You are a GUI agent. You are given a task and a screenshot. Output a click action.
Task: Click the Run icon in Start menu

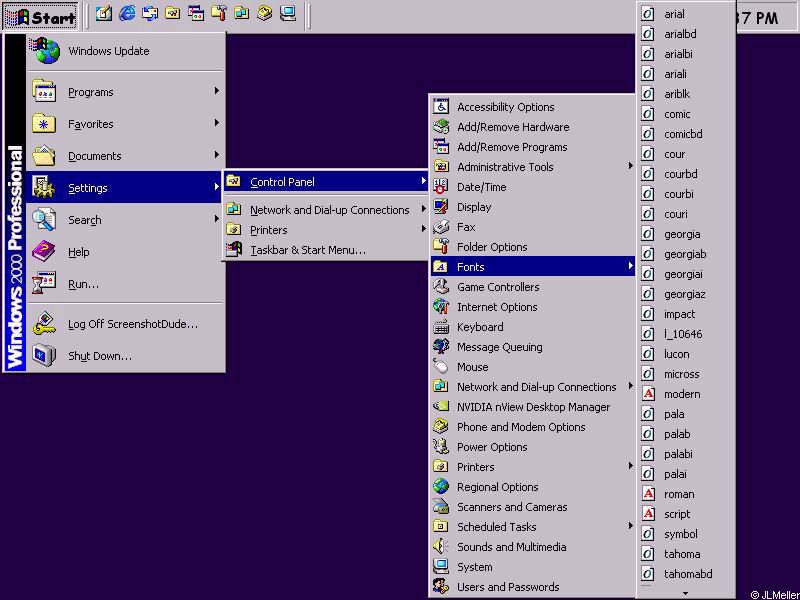(44, 284)
